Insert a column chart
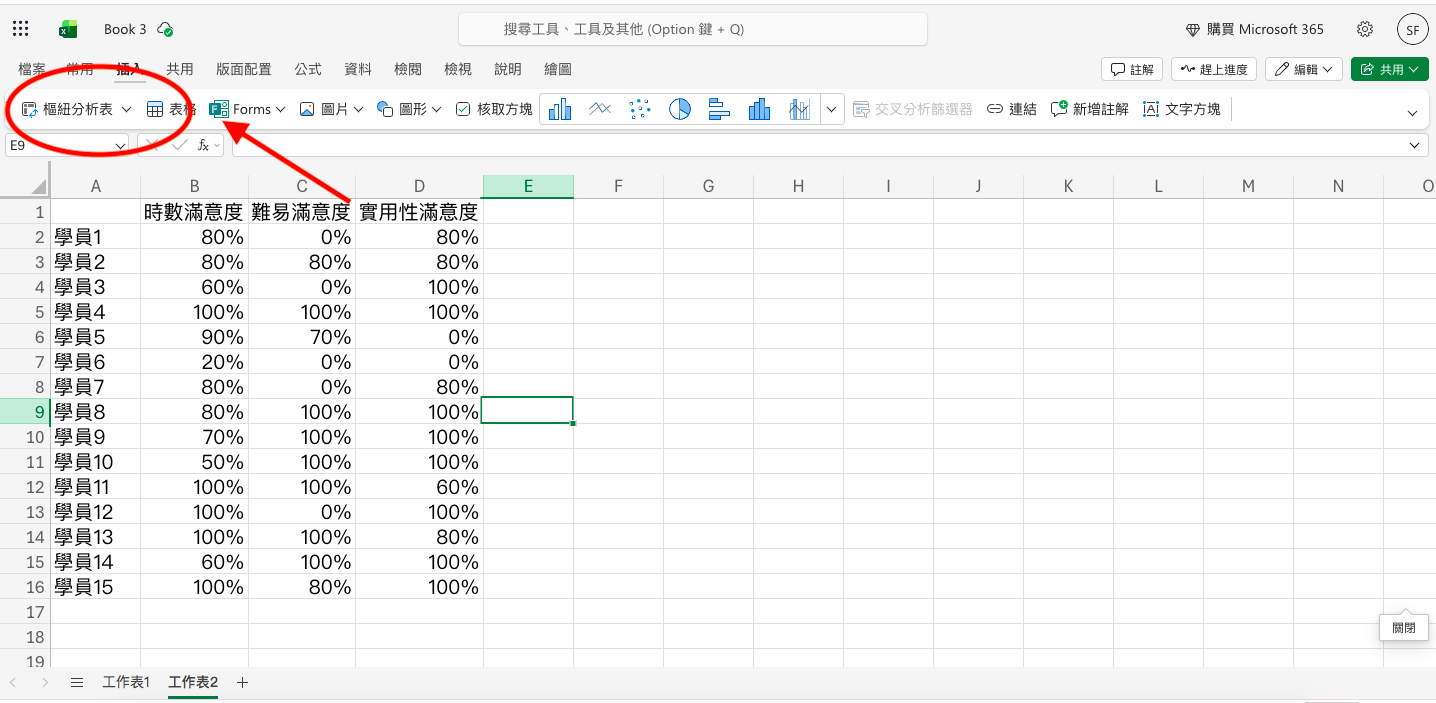Screen dimensions: 1436x703 click(559, 108)
